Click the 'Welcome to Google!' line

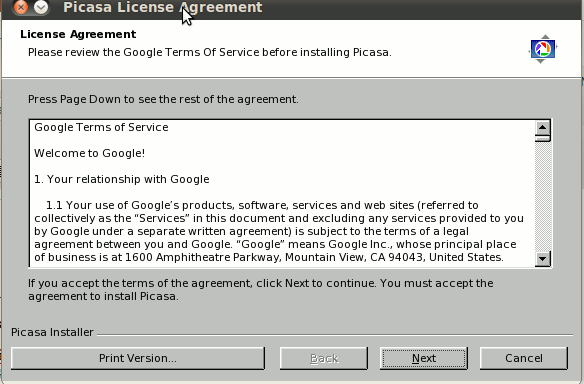89,153
